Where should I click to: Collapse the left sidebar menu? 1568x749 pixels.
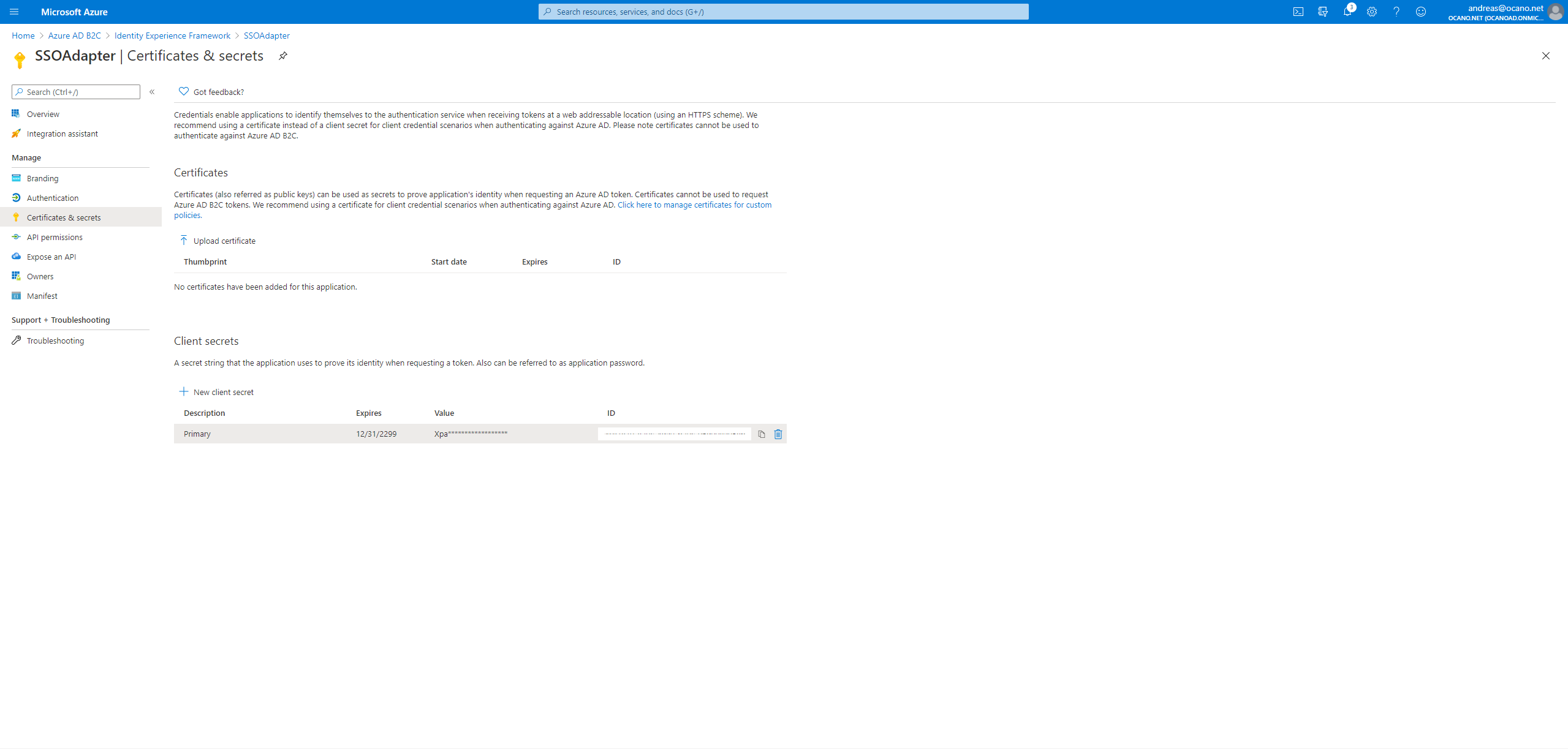coord(152,92)
